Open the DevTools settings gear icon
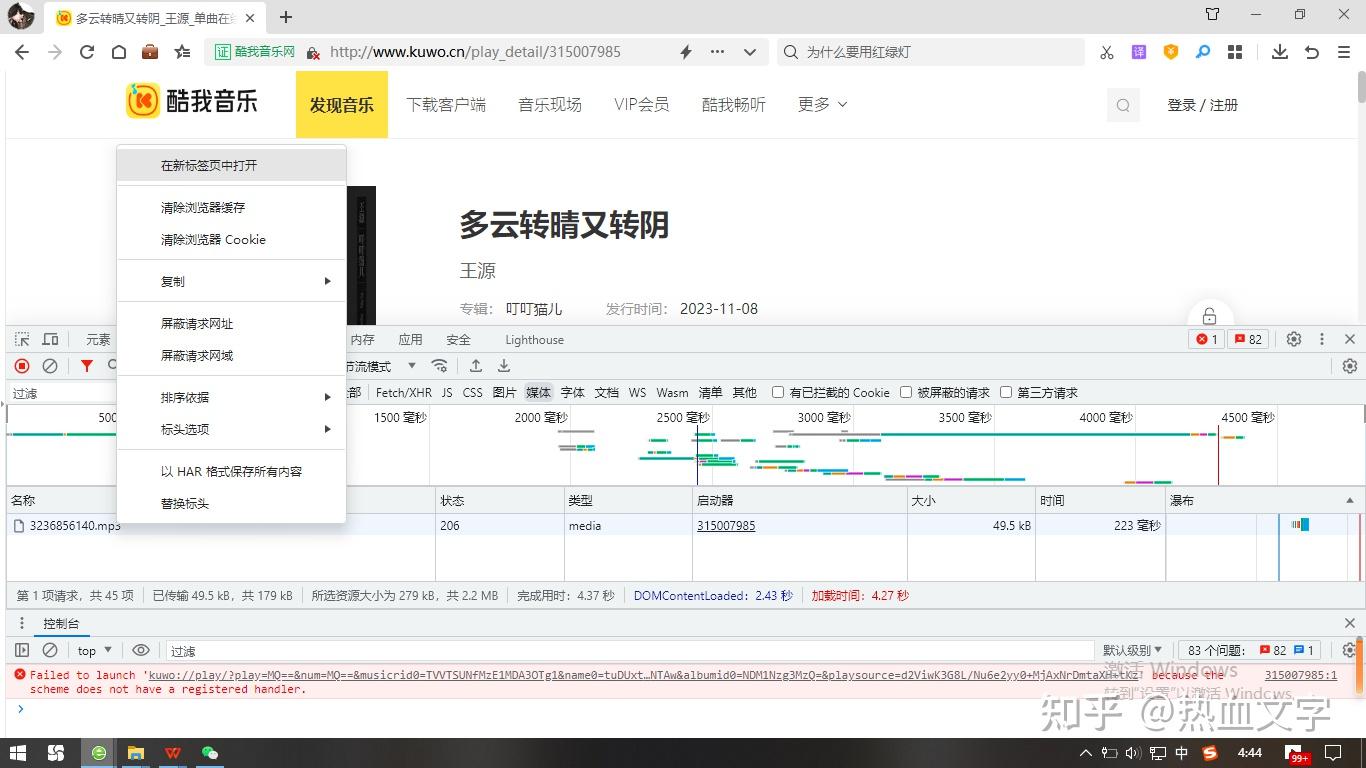1366x768 pixels. tap(1294, 339)
